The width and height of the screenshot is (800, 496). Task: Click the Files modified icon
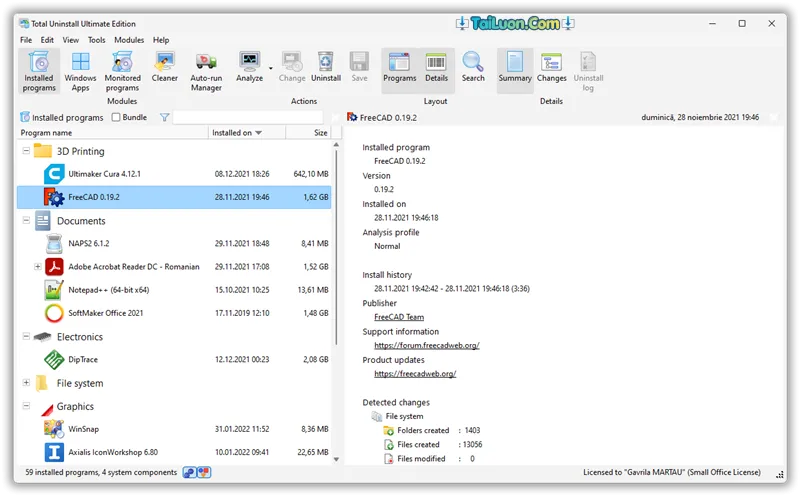[x=388, y=459]
